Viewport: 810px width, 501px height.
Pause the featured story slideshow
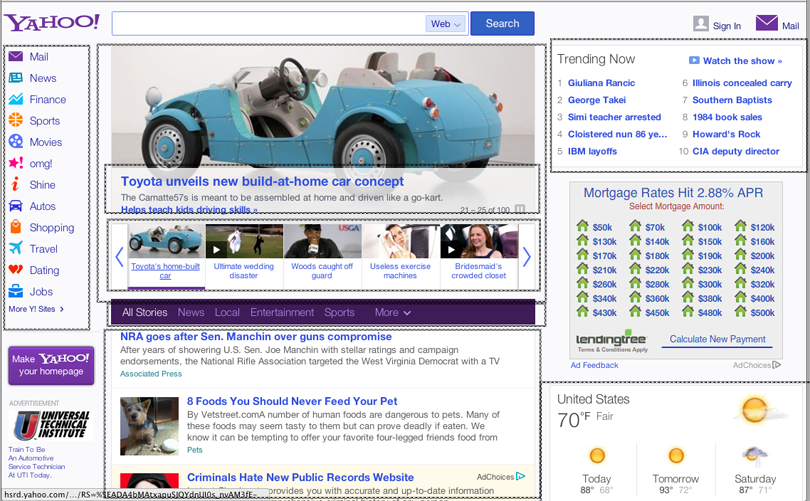[x=520, y=209]
